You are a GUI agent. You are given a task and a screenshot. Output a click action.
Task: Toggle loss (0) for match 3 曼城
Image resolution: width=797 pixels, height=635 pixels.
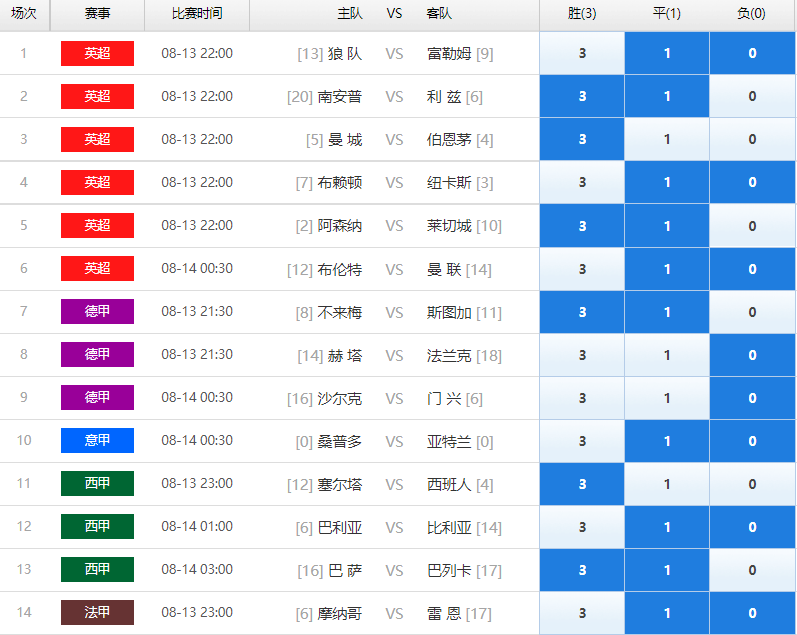(x=752, y=139)
